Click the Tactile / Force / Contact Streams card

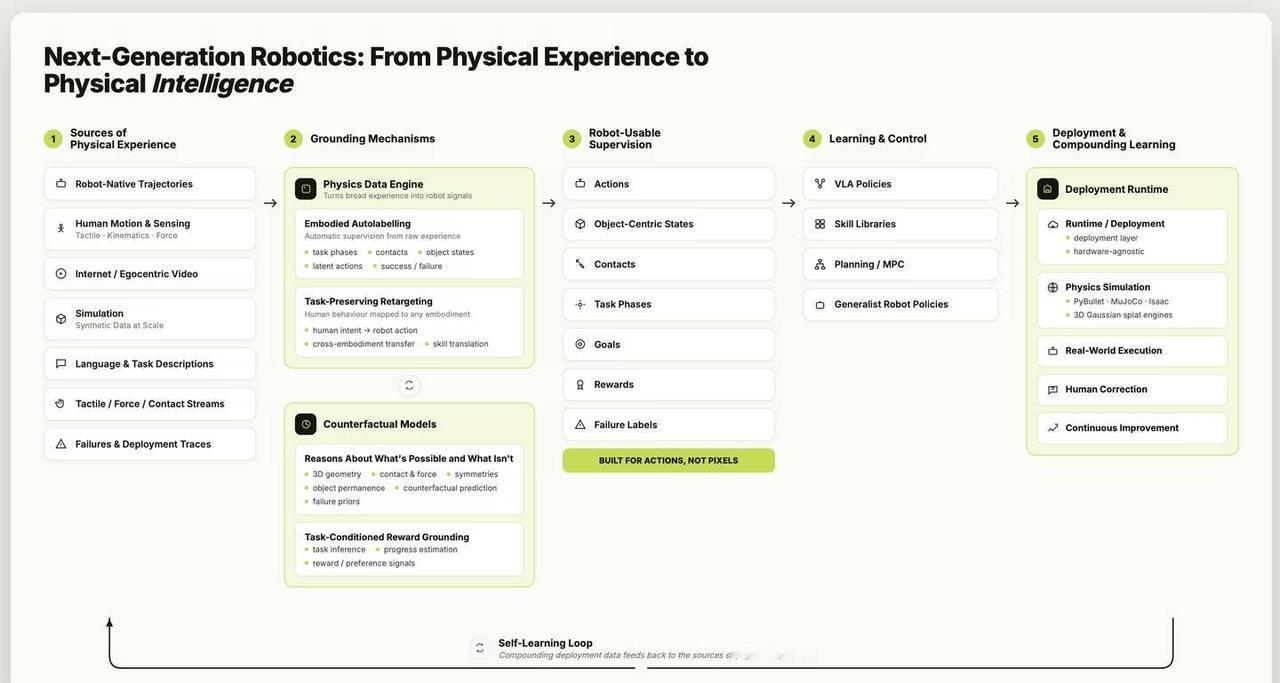(150, 404)
